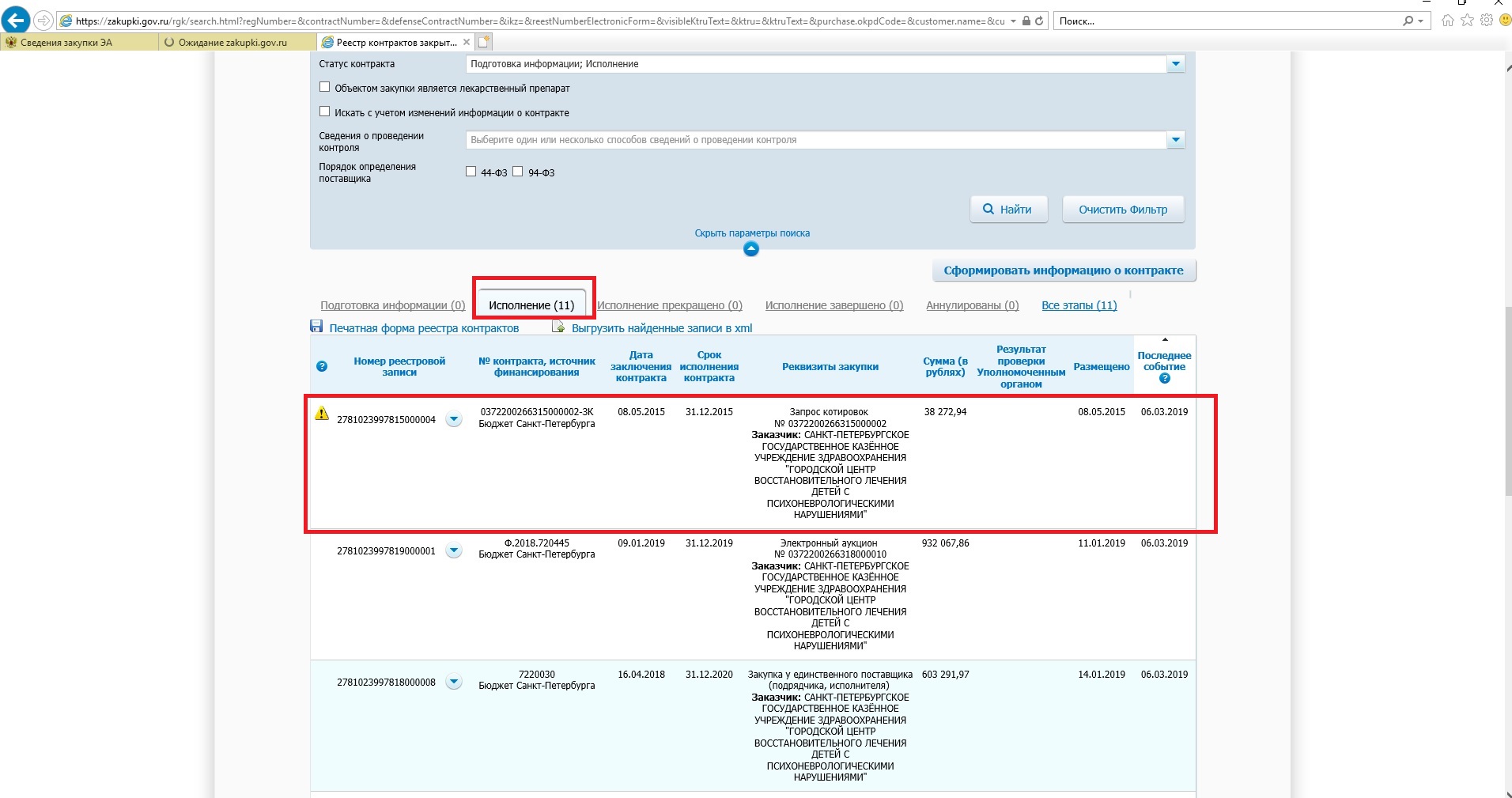This screenshot has width=1512, height=798.
Task: Expand actions arrow for record 2781023997819000001
Action: tap(454, 550)
